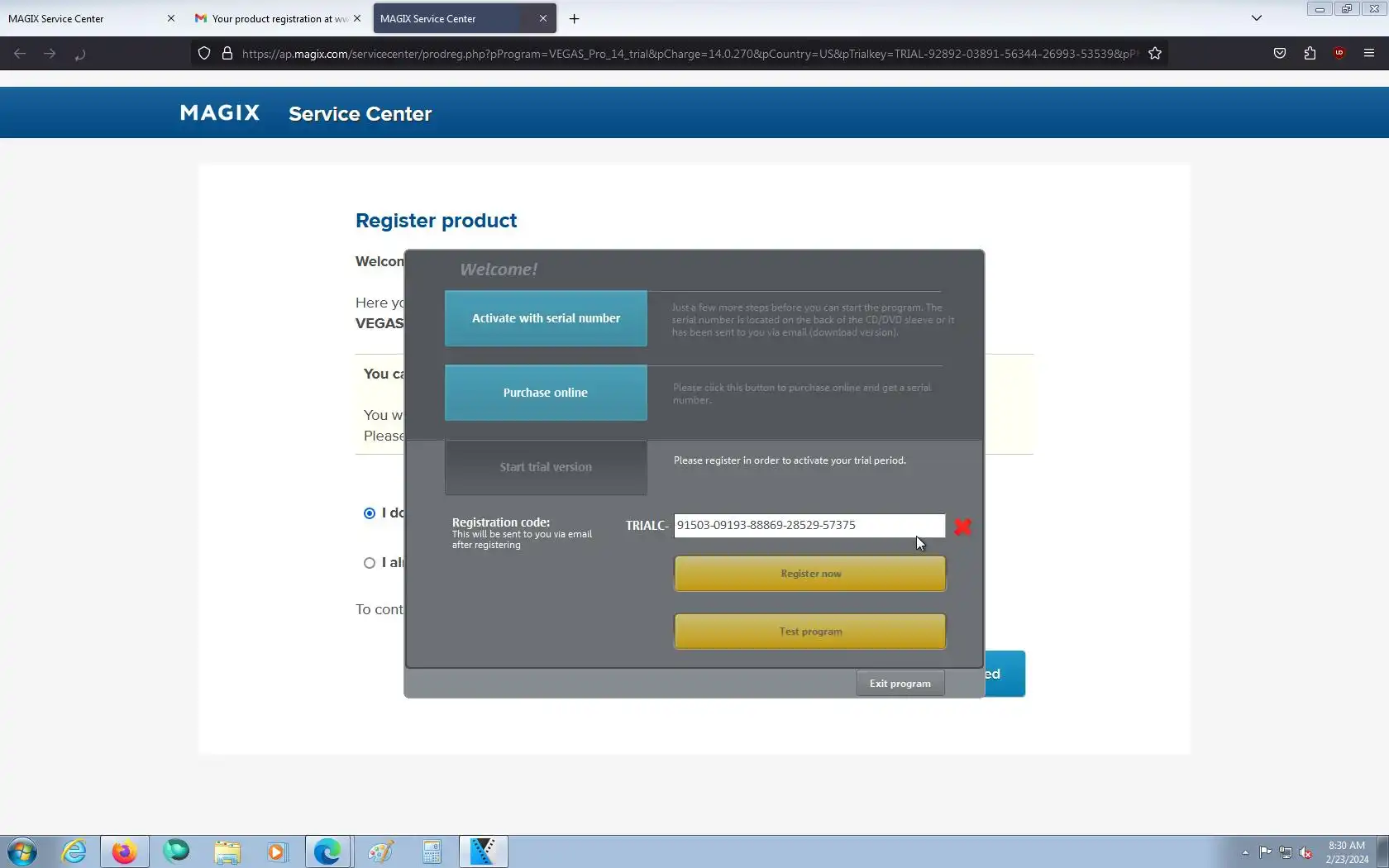Close the active MAGIX Service Center tab
The height and width of the screenshot is (868, 1389).
coord(543,18)
